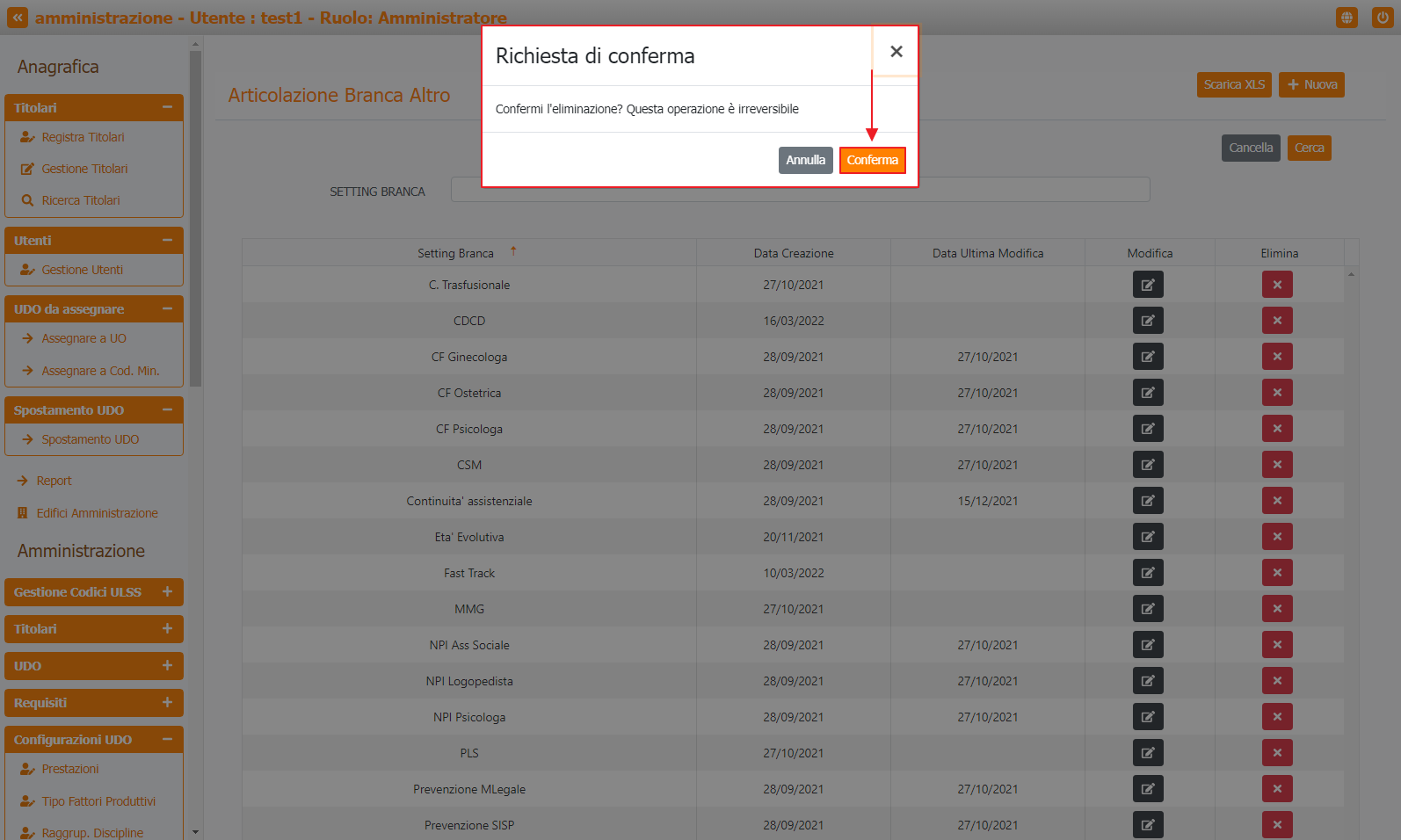
Task: Close the Richiesta di conferma dialog
Action: (896, 52)
